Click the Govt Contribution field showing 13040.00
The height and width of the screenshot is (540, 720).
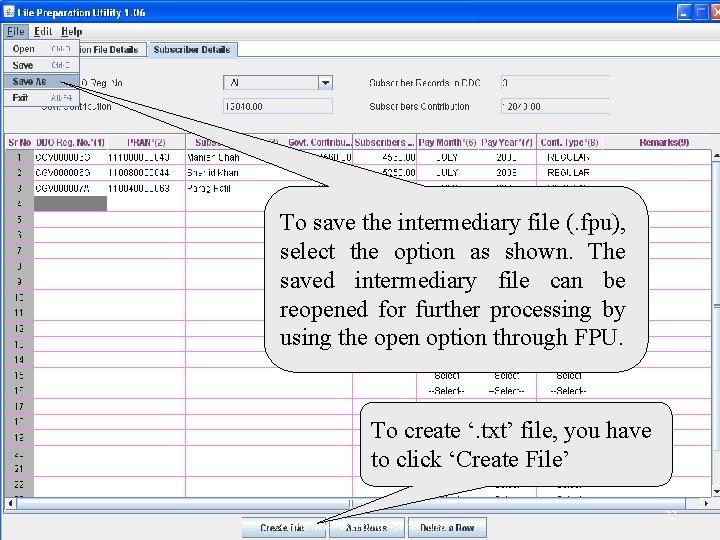tap(277, 107)
